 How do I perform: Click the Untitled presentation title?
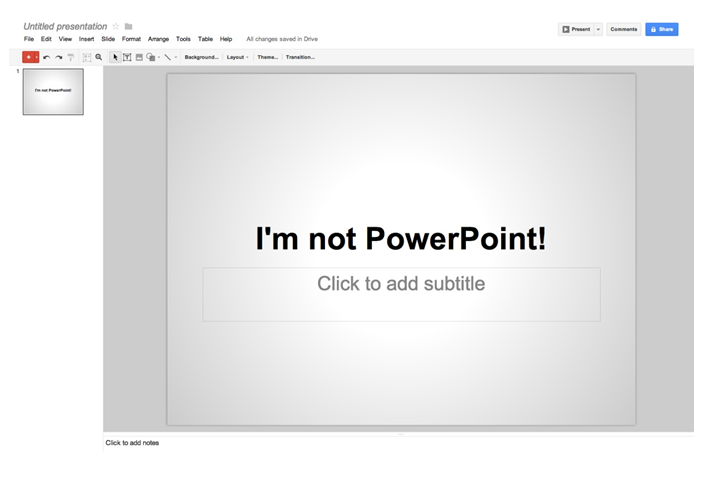pyautogui.click(x=65, y=26)
